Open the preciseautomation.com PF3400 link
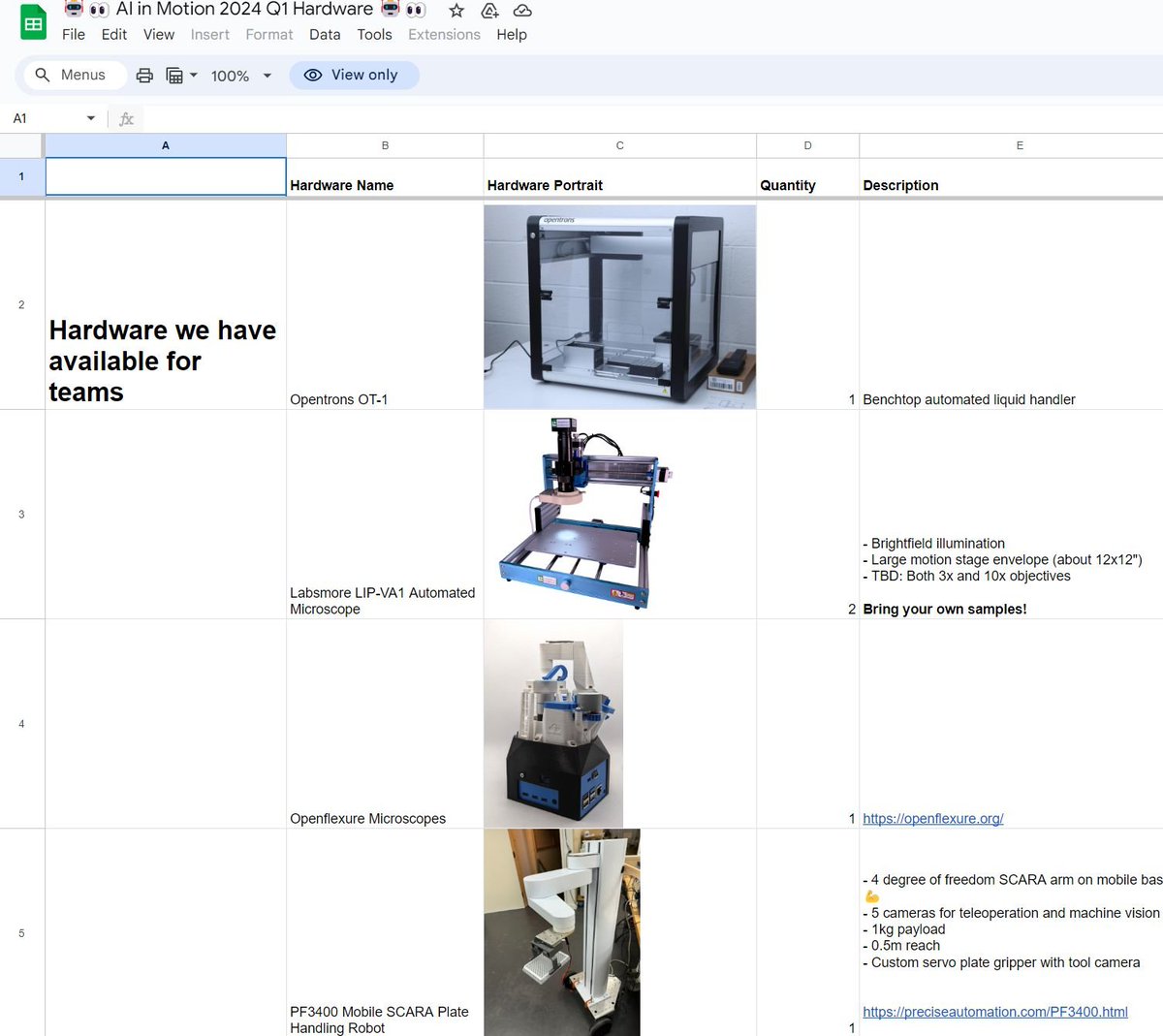The width and height of the screenshot is (1163, 1036). pyautogui.click(x=995, y=1012)
